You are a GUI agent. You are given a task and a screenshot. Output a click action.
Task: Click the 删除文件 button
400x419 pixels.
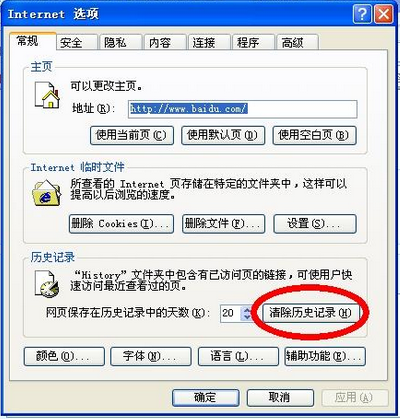point(223,224)
